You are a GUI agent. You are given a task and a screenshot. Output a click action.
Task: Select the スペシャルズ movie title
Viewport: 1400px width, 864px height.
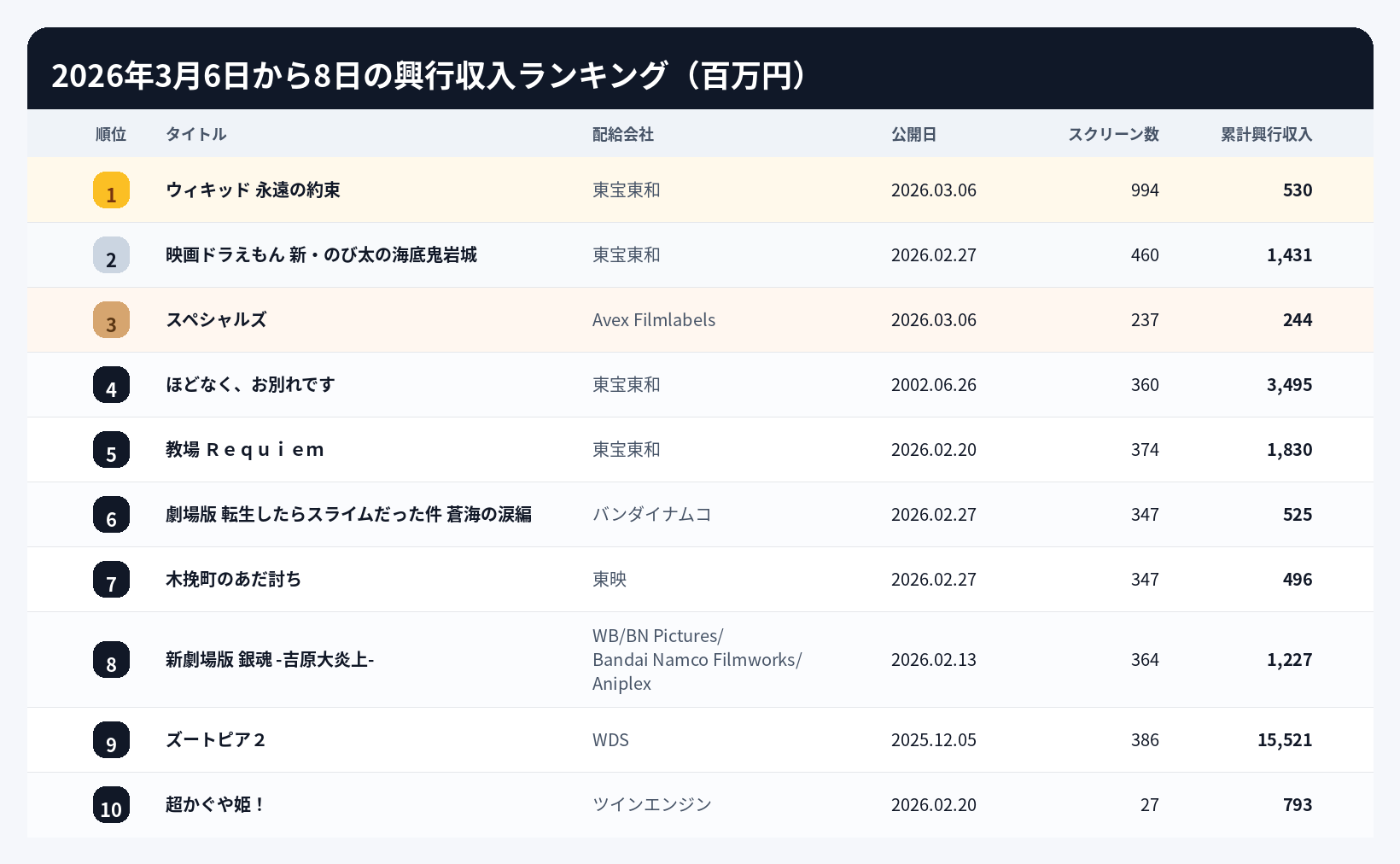coord(216,320)
